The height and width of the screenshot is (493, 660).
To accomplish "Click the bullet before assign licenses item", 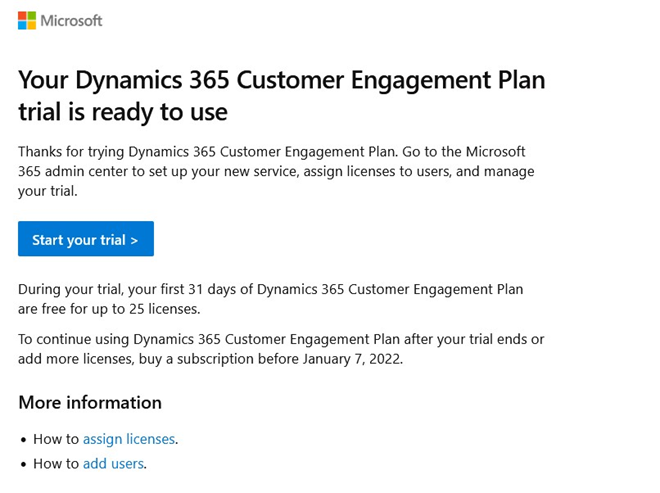I will (24, 440).
